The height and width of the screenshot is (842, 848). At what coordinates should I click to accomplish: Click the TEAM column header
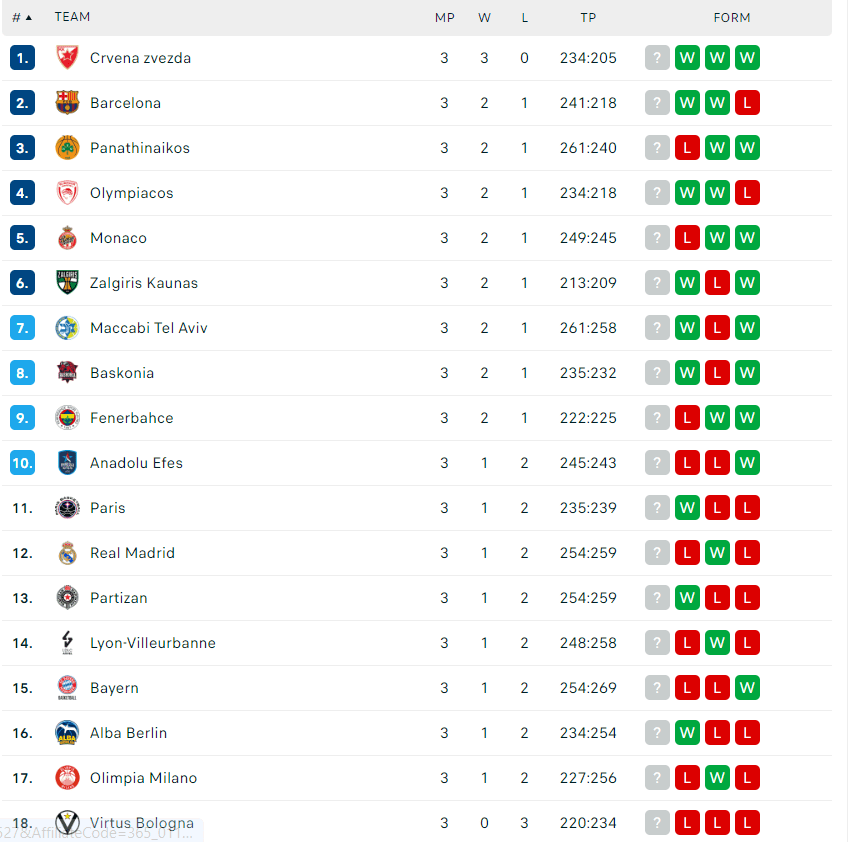[72, 17]
